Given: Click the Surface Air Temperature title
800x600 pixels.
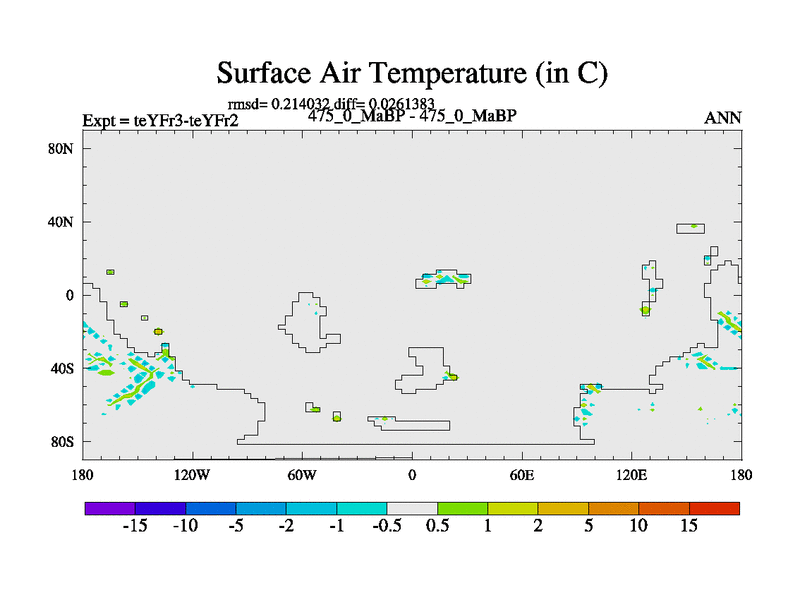Looking at the screenshot, I should [x=412, y=73].
